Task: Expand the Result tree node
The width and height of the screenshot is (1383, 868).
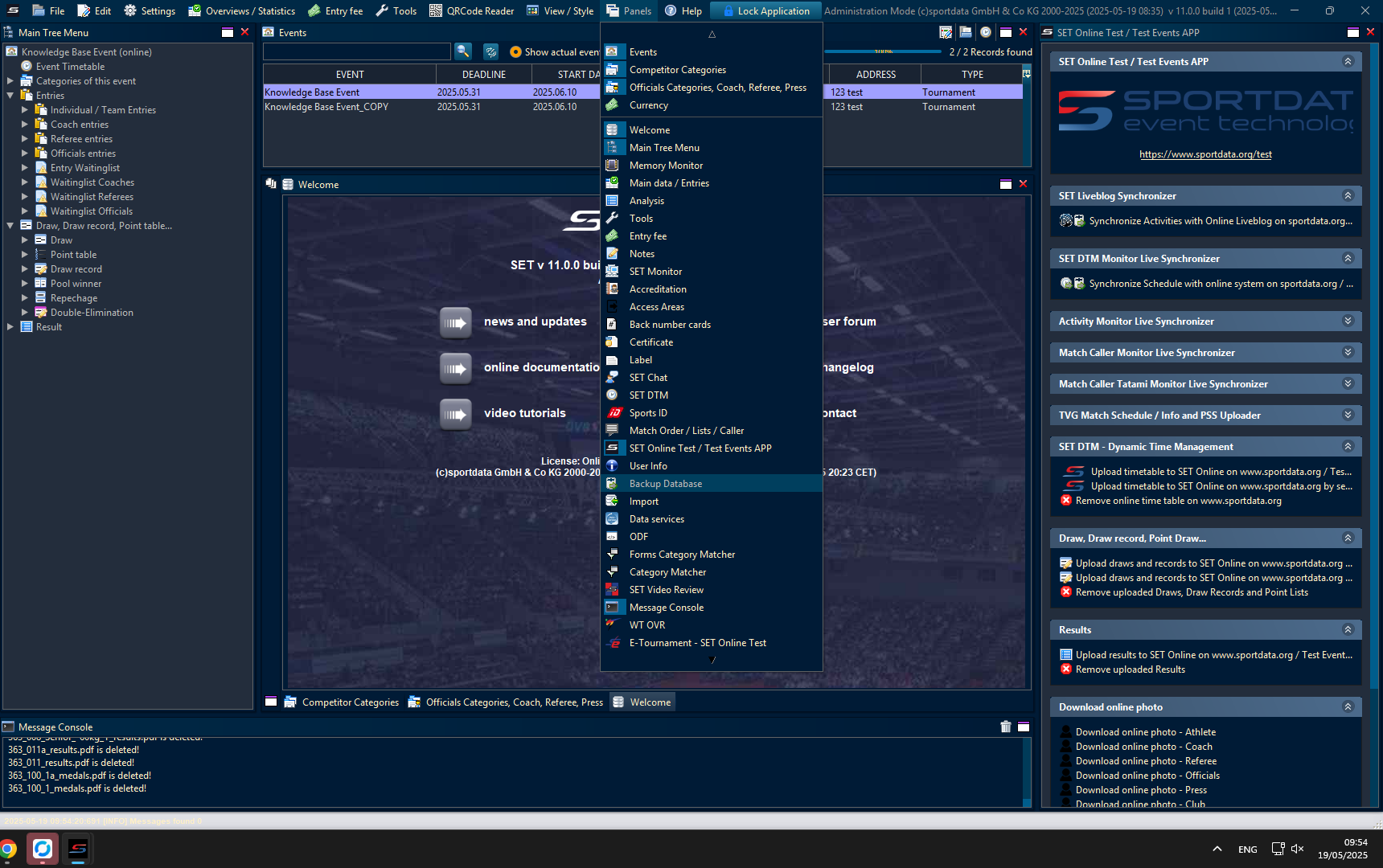Action: pyautogui.click(x=10, y=327)
